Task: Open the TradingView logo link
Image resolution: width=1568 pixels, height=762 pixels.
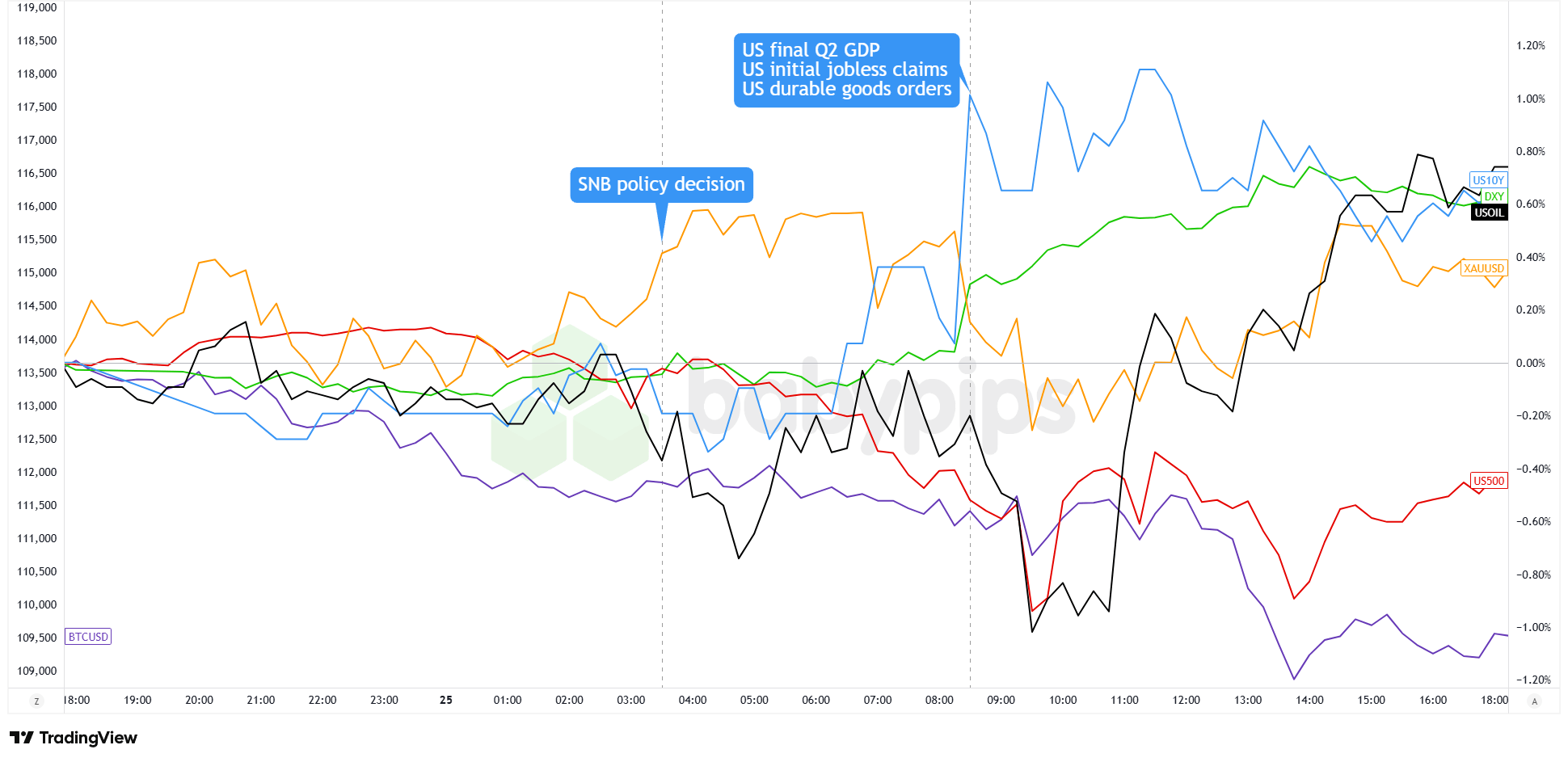Action: click(74, 738)
